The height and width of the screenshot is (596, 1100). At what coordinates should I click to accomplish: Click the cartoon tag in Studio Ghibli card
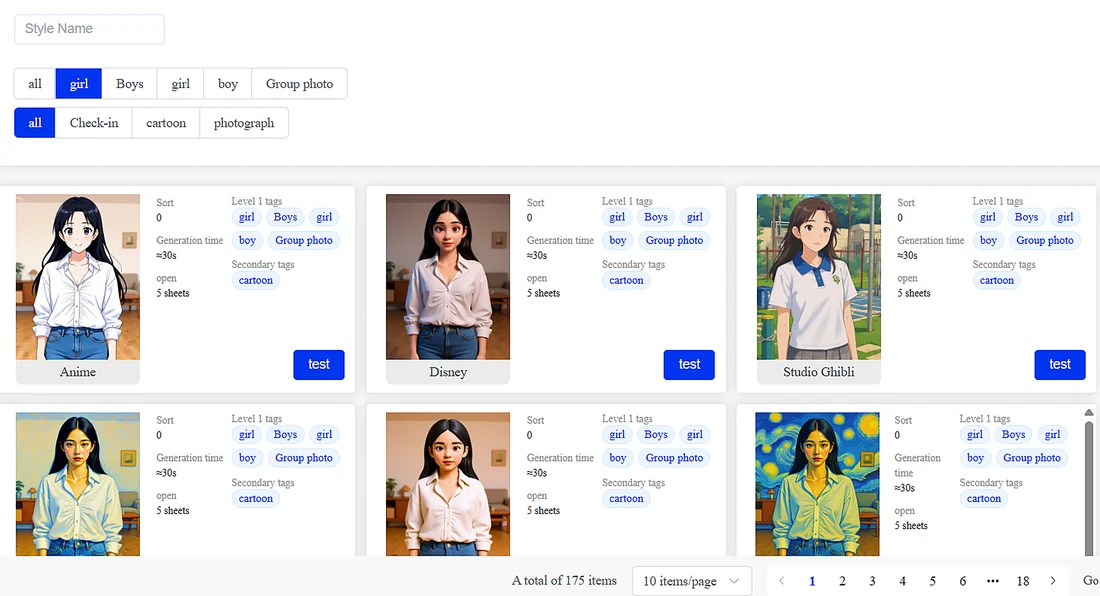tap(996, 280)
